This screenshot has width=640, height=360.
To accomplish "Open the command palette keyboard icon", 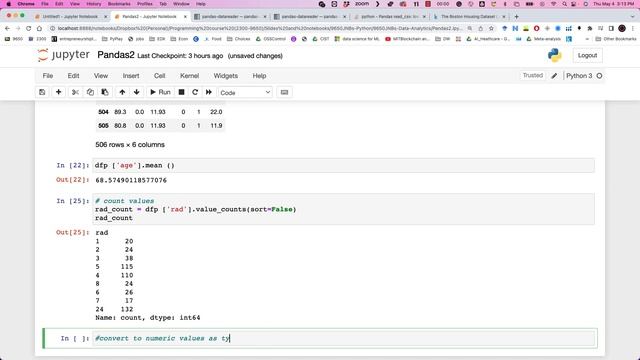I will [x=284, y=92].
